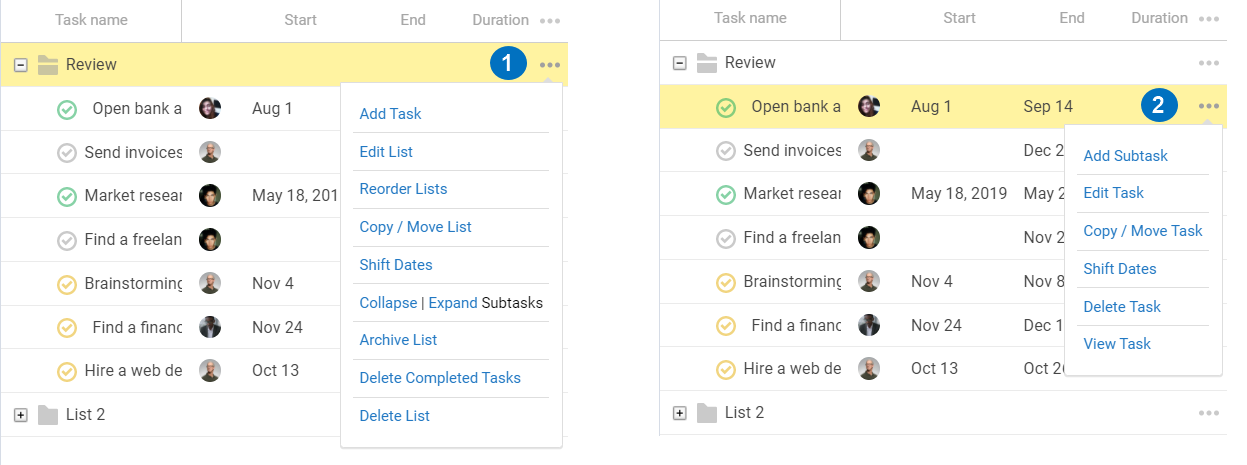The image size is (1247, 465).
Task: Click three-dot menu on highlighted Open bank task
Action: (x=1208, y=107)
